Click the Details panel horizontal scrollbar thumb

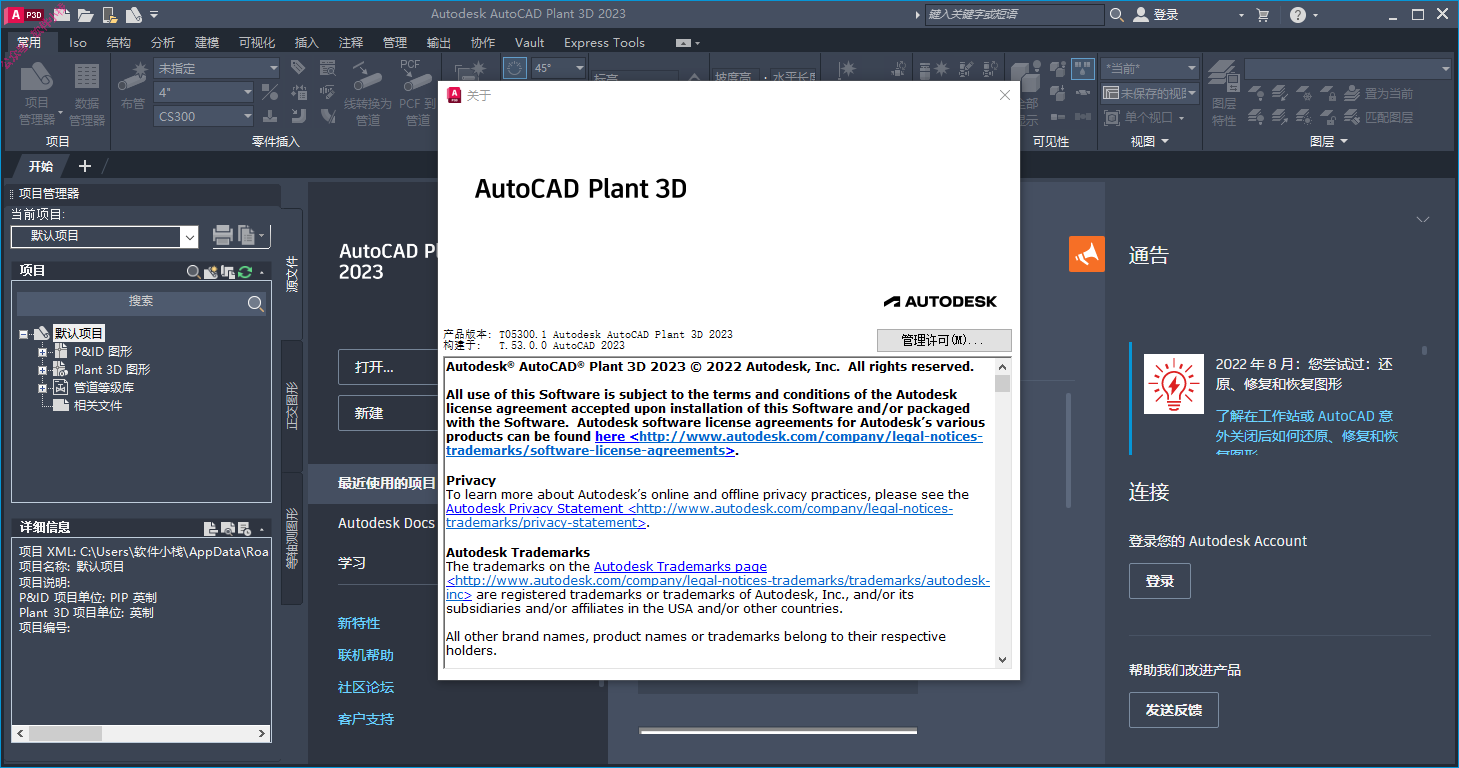(x=65, y=733)
